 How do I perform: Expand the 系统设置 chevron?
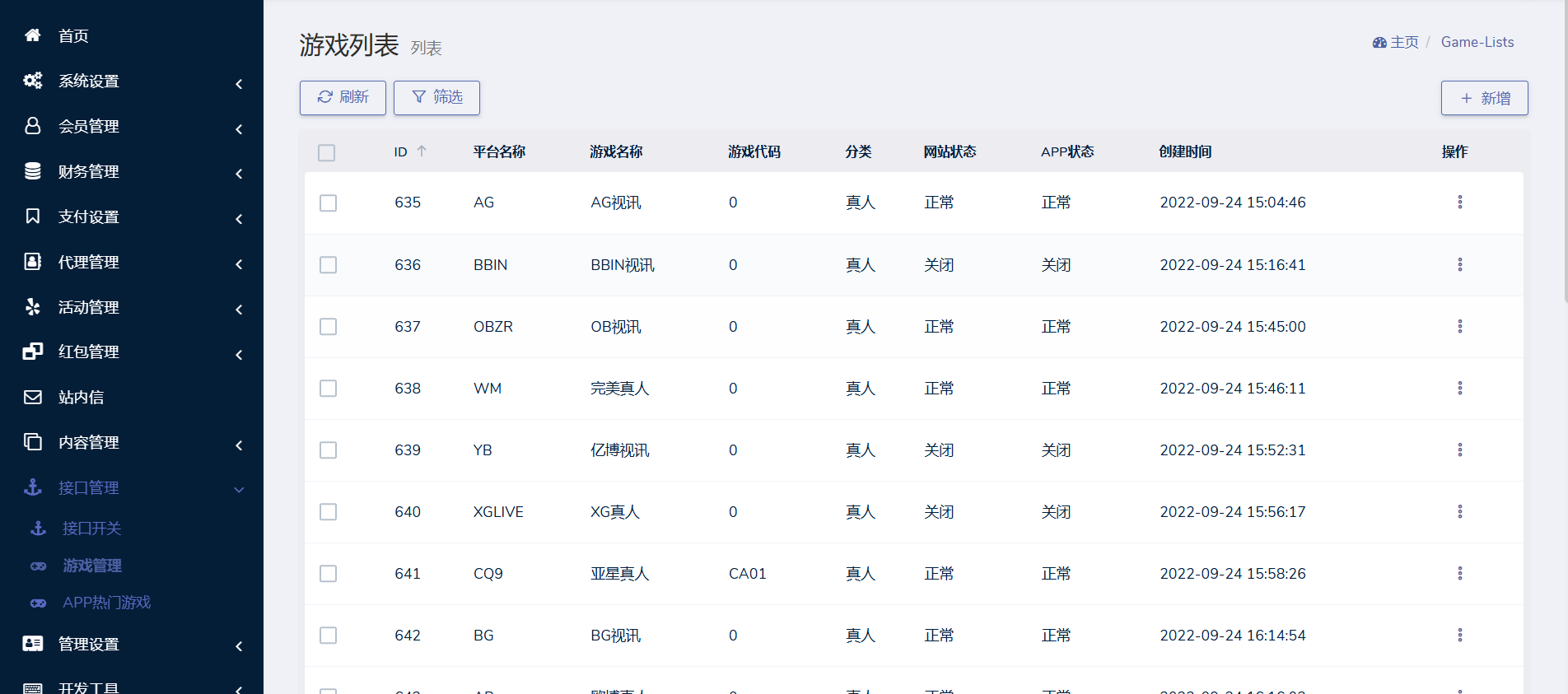239,84
